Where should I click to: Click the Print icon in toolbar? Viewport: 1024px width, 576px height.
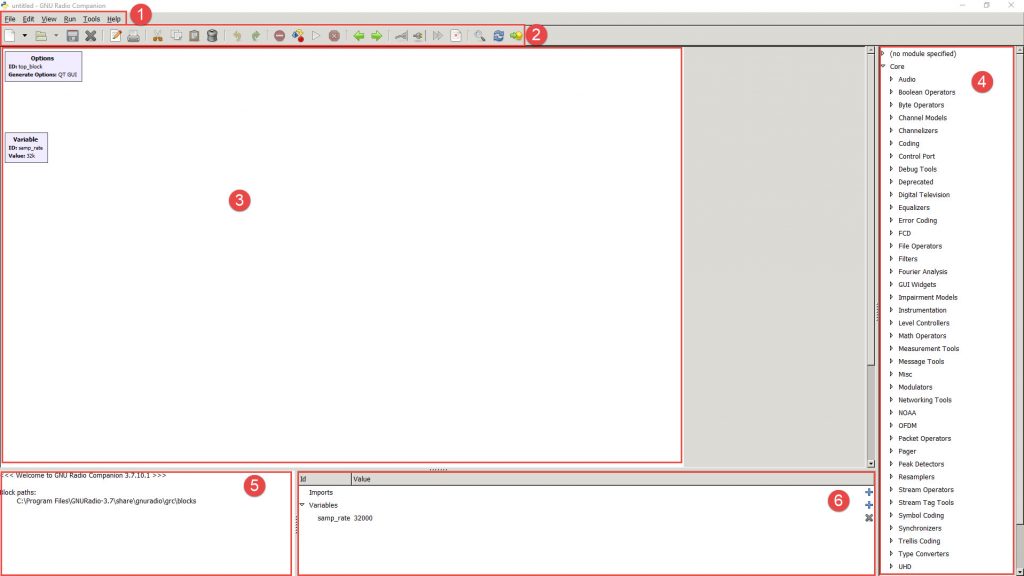tap(133, 36)
